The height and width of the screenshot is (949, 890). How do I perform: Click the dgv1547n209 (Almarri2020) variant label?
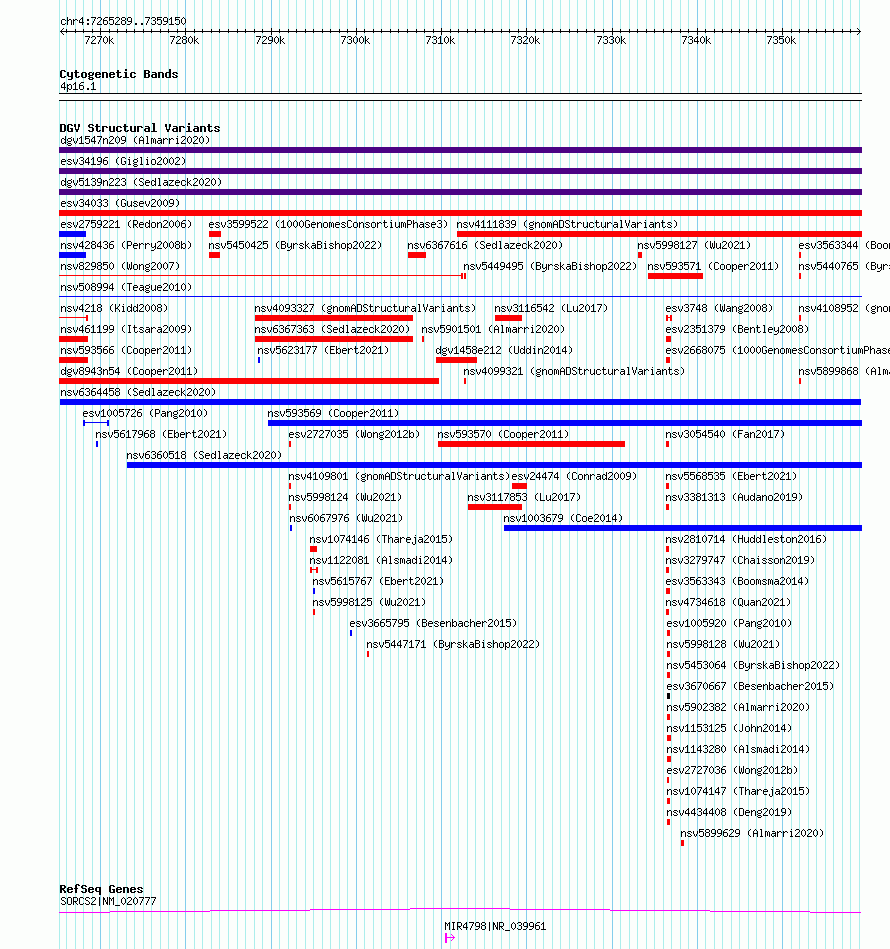135,140
